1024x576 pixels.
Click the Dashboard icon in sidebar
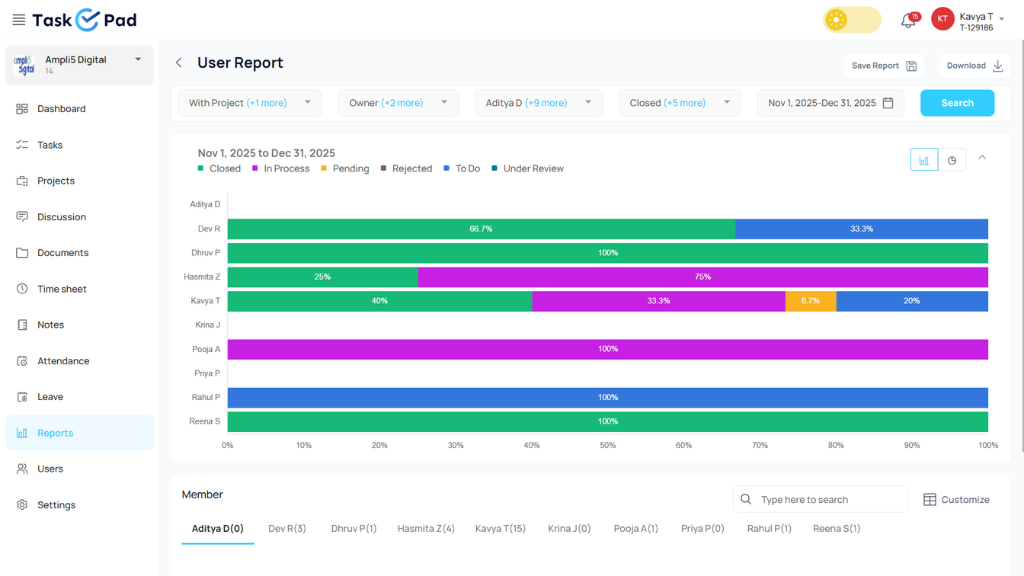pos(22,108)
